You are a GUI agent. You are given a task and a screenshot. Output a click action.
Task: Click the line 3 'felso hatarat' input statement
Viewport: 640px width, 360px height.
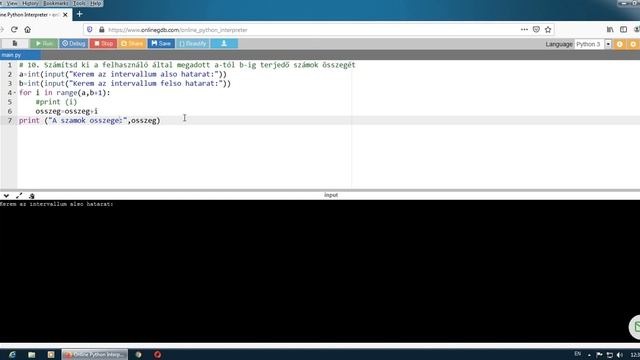[x=125, y=83]
